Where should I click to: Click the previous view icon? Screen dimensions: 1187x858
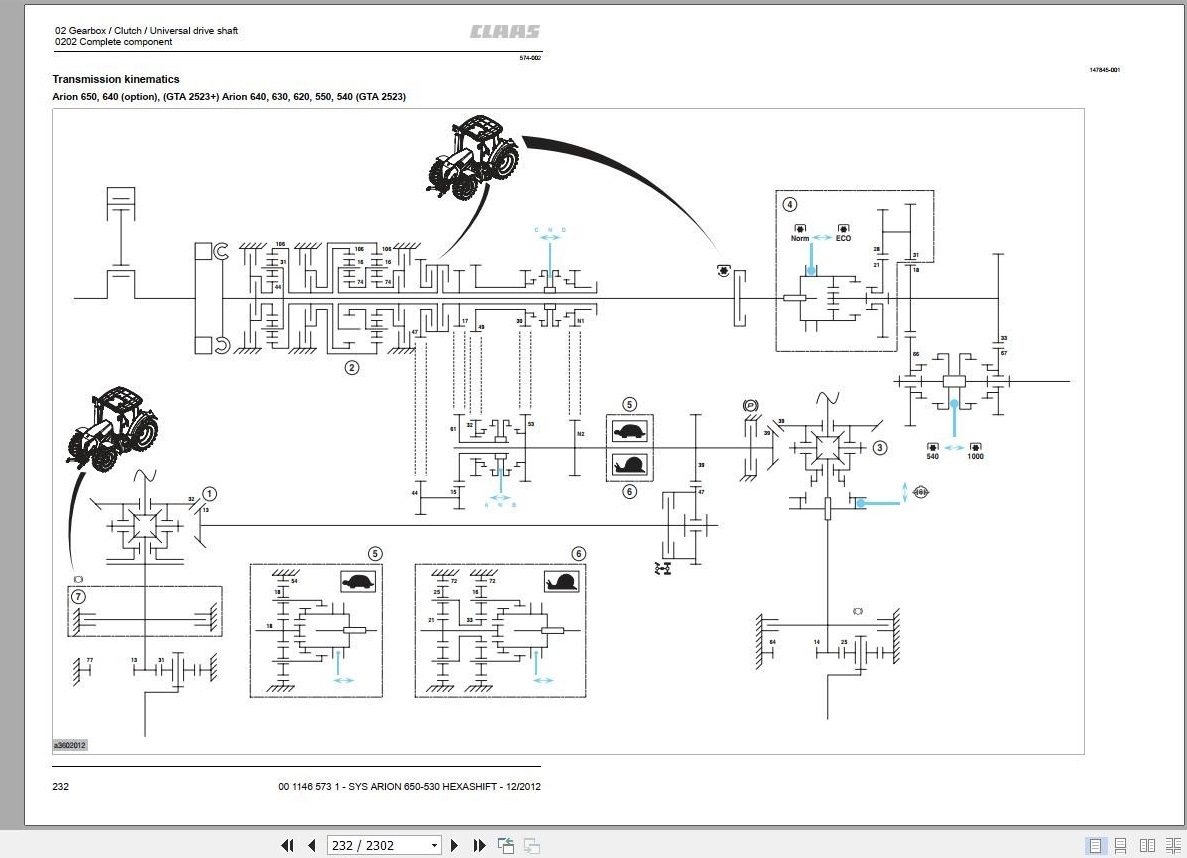click(x=506, y=845)
